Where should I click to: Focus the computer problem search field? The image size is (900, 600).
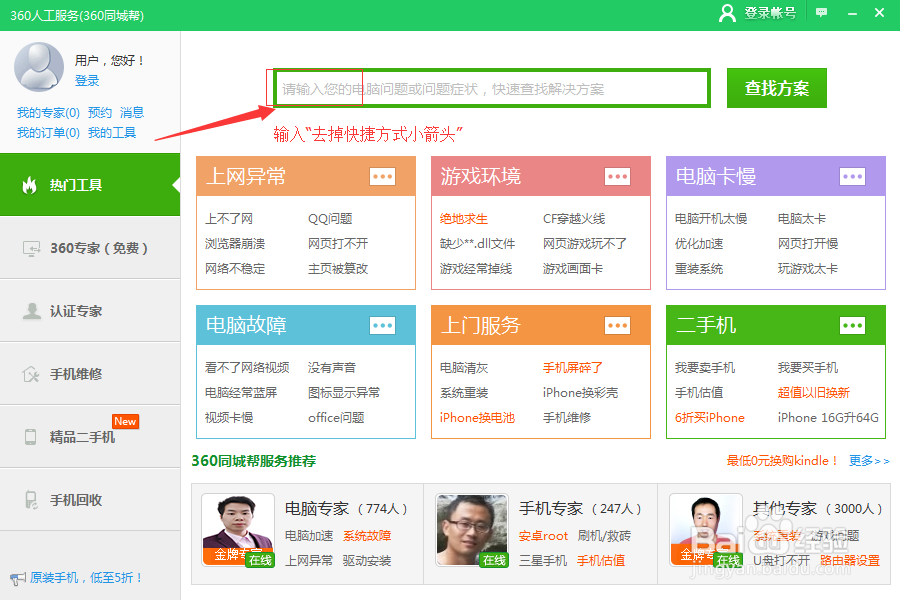coord(492,88)
